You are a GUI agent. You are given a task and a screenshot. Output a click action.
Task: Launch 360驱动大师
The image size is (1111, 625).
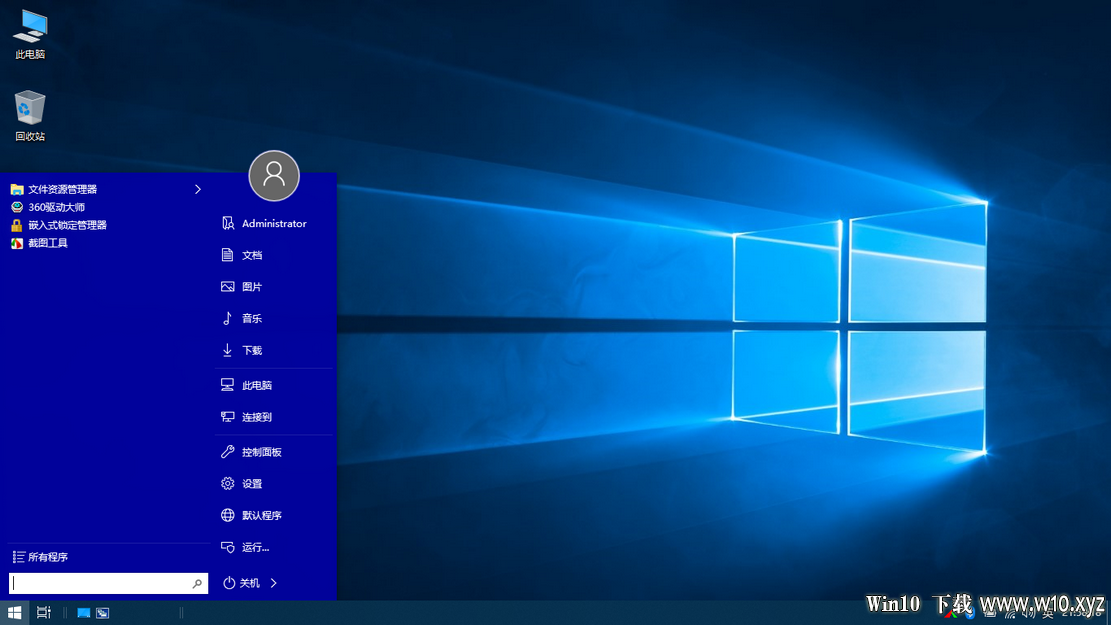click(47, 207)
